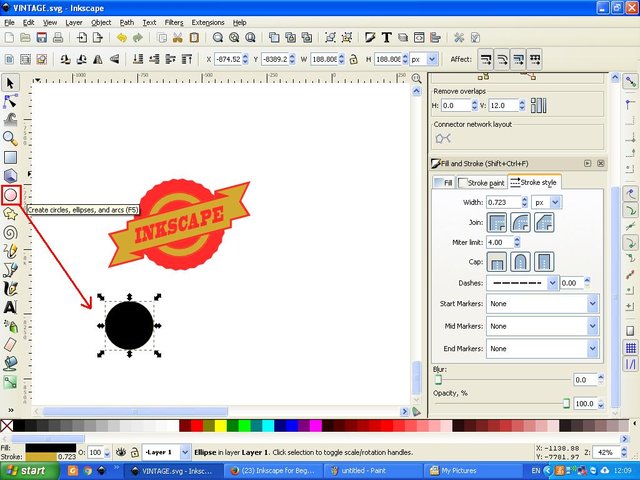Toggle Affect stroke width scaling button
Screen dimensions: 640x480
(x=486, y=60)
